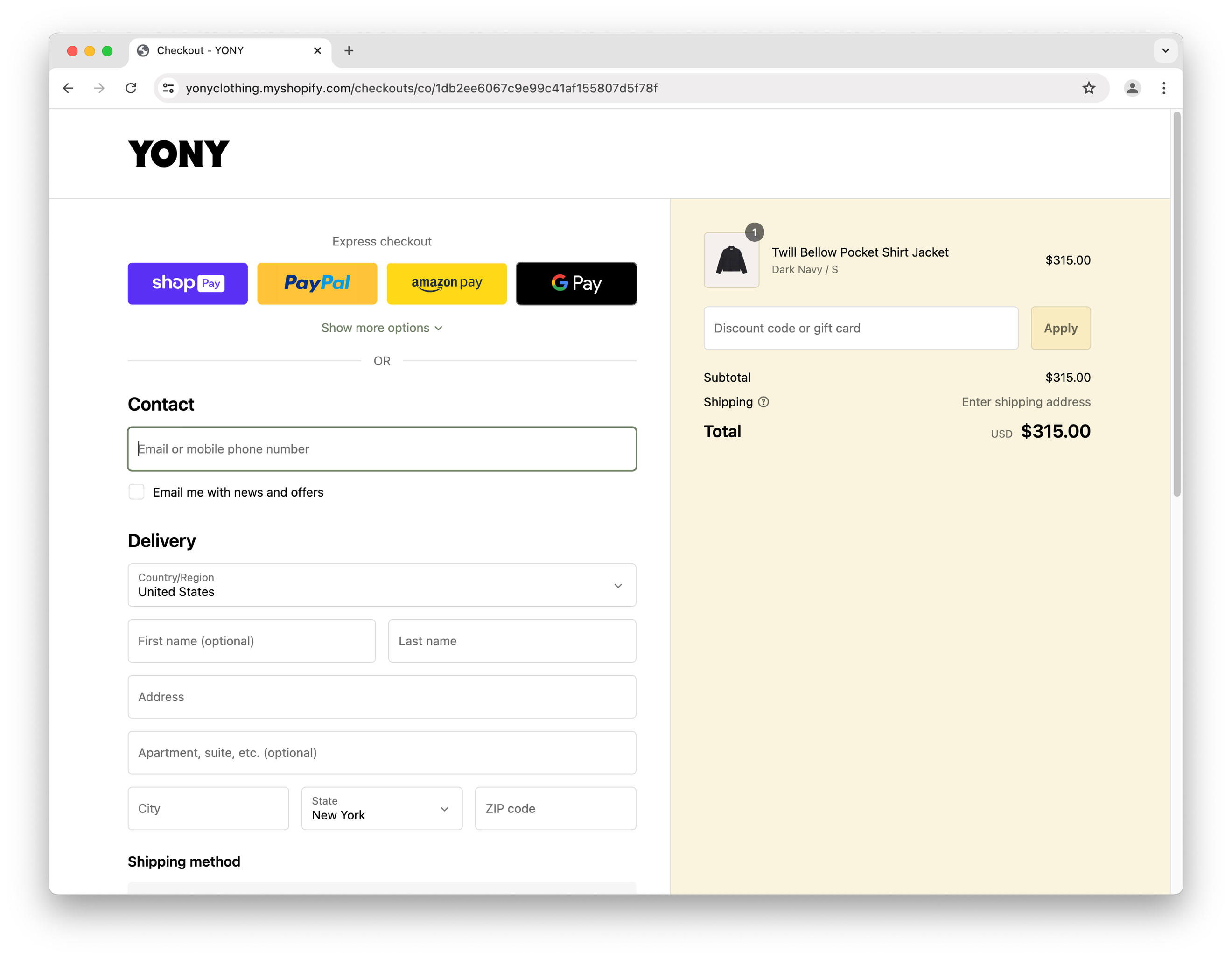Reload the checkout page
1232x959 pixels.
pos(131,88)
